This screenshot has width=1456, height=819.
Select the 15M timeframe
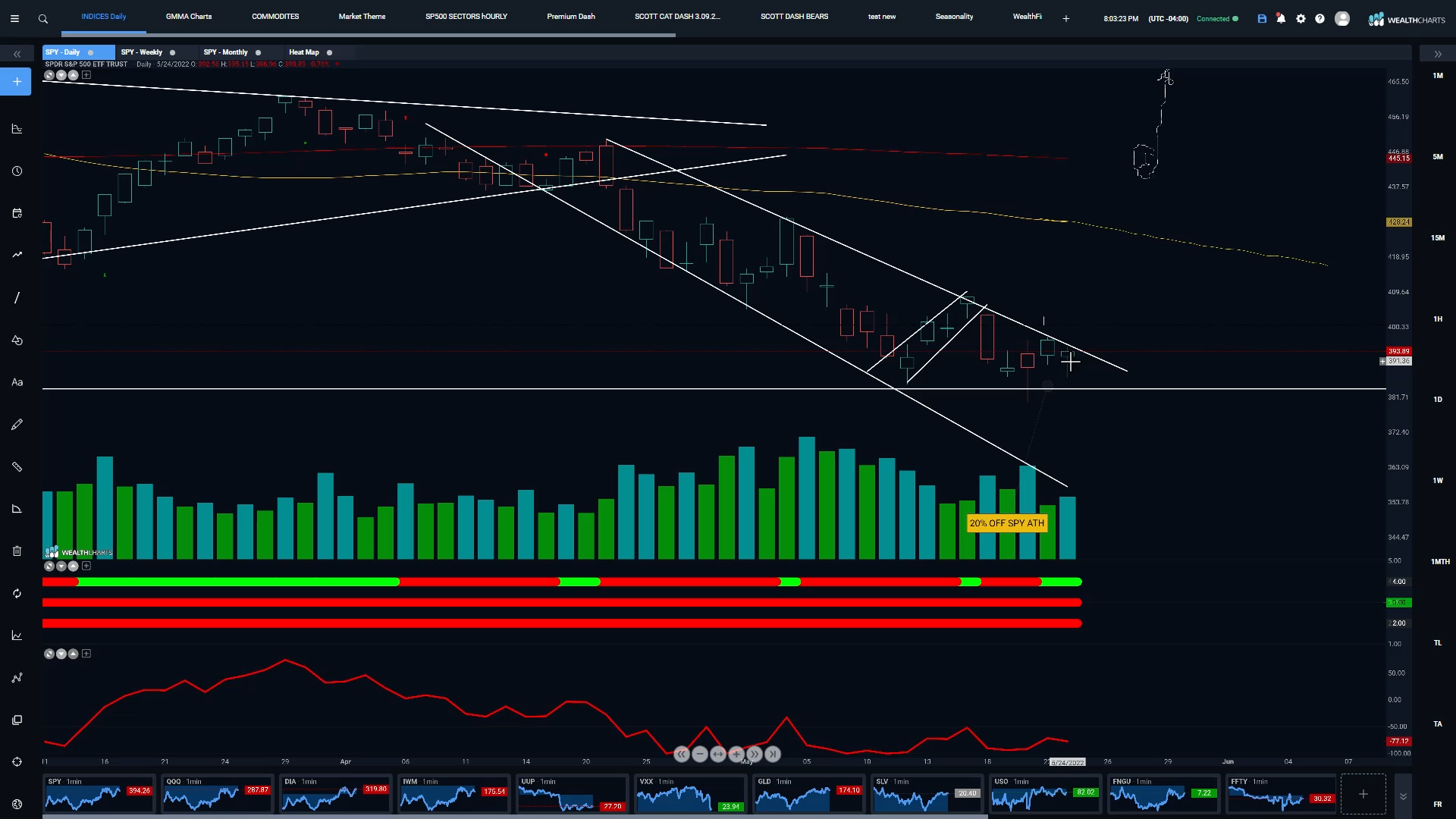coord(1438,238)
